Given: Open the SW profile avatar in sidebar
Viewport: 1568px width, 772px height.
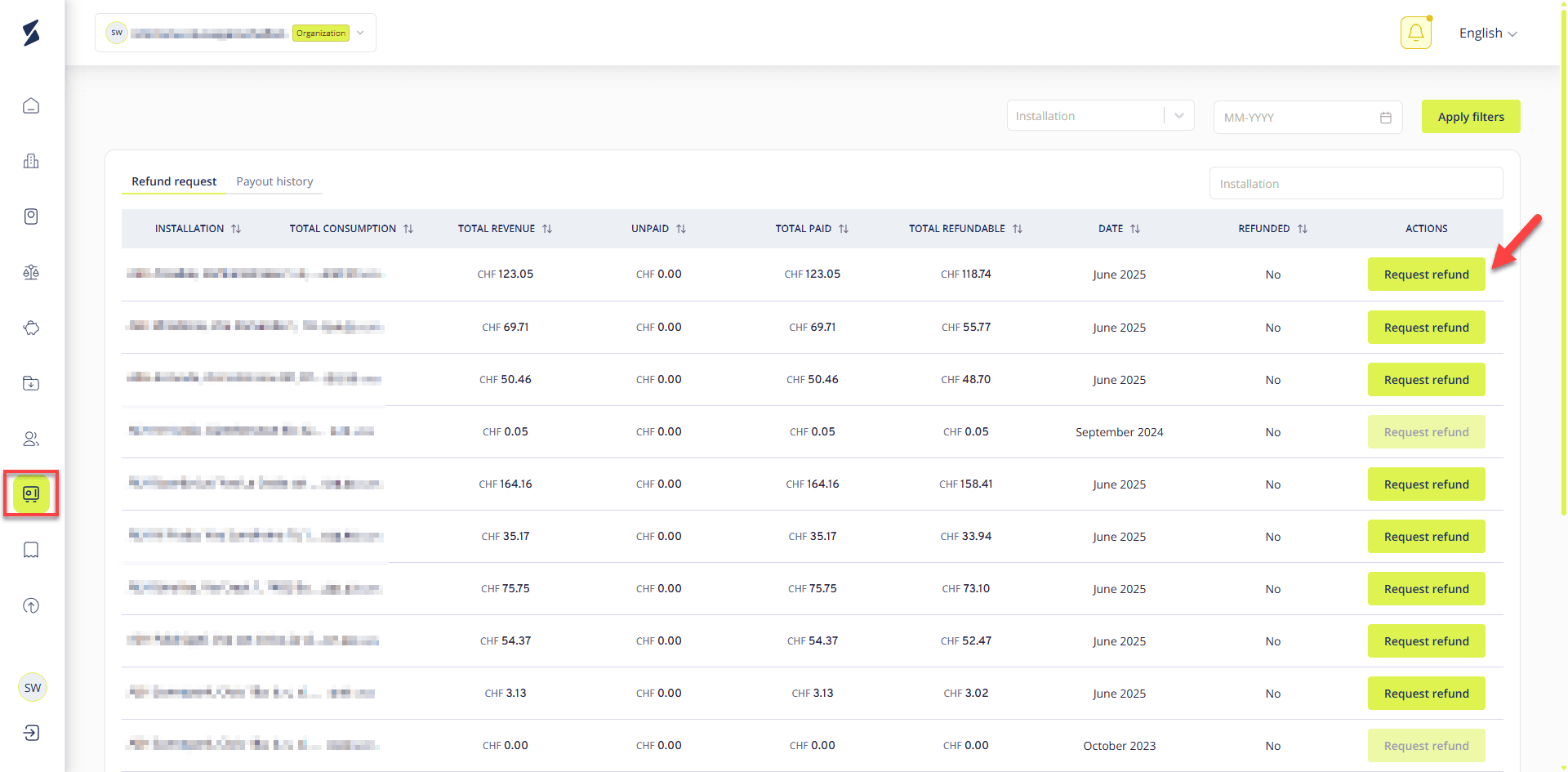Looking at the screenshot, I should 33,687.
